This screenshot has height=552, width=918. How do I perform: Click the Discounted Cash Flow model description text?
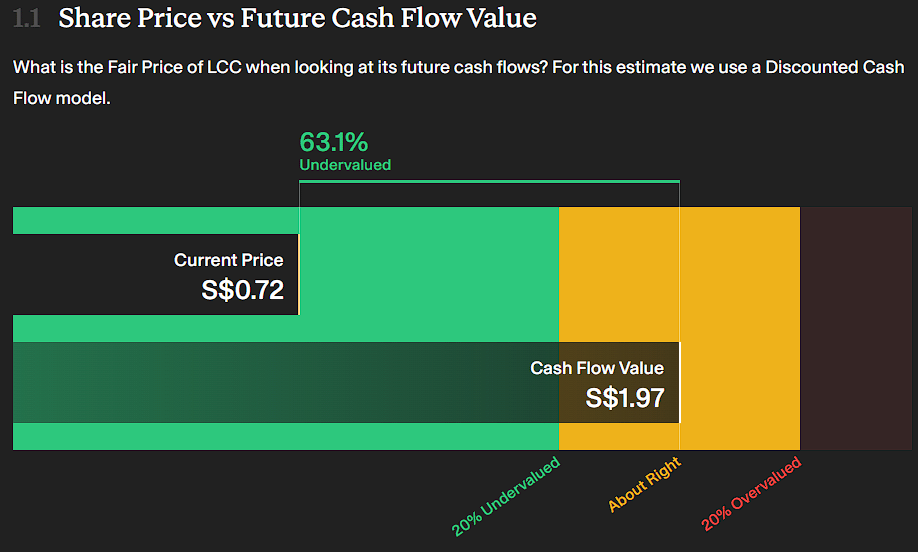click(x=458, y=83)
